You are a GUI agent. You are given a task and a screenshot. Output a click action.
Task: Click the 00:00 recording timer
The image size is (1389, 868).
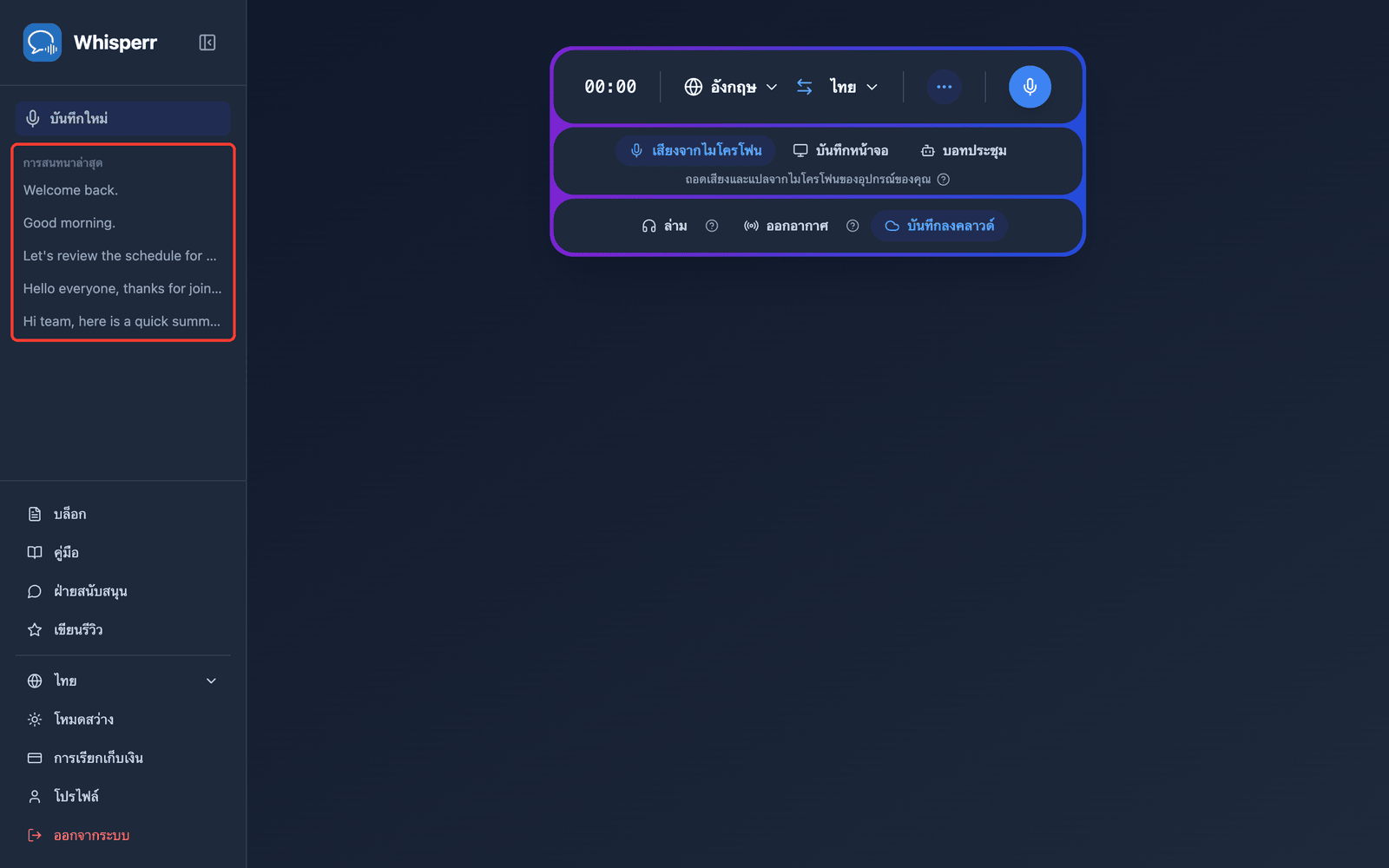tap(610, 87)
